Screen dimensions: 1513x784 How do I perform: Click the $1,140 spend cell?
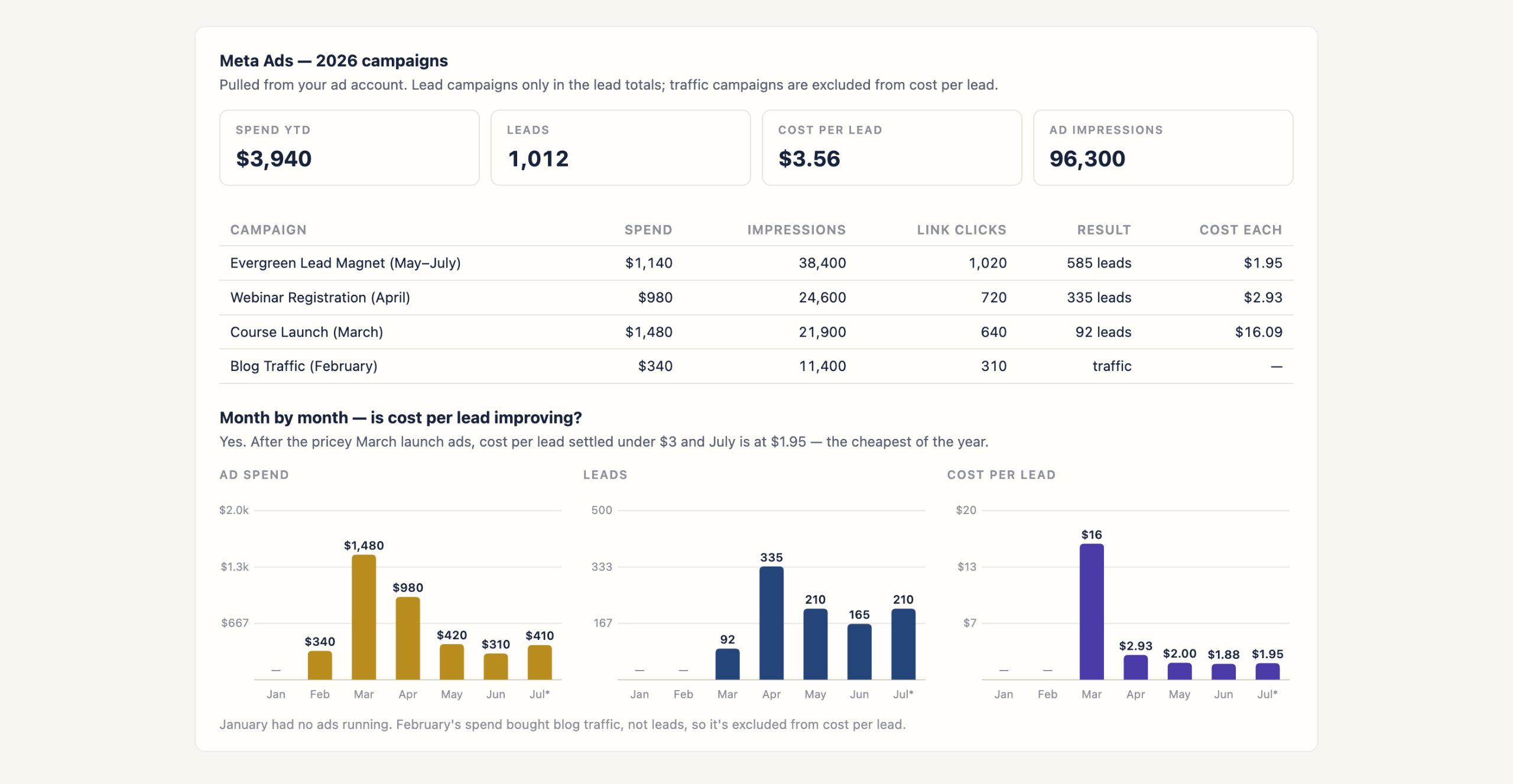coord(649,263)
